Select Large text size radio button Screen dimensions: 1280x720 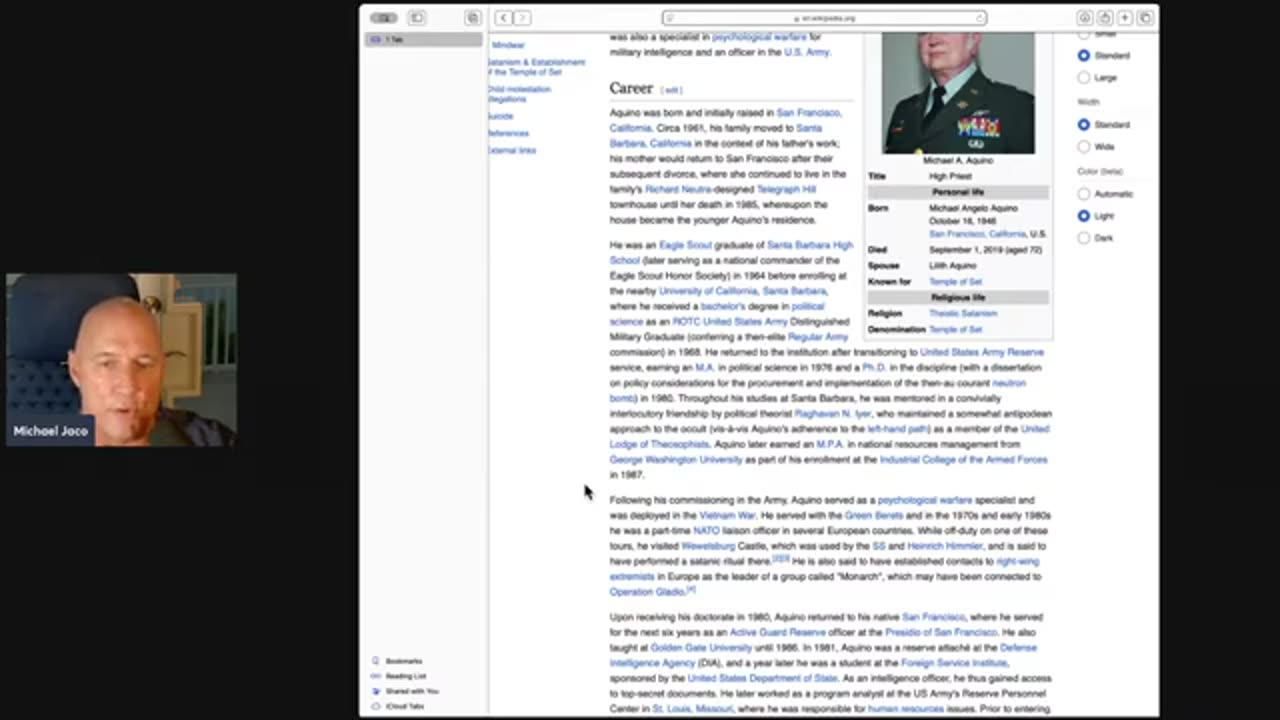coord(1083,77)
